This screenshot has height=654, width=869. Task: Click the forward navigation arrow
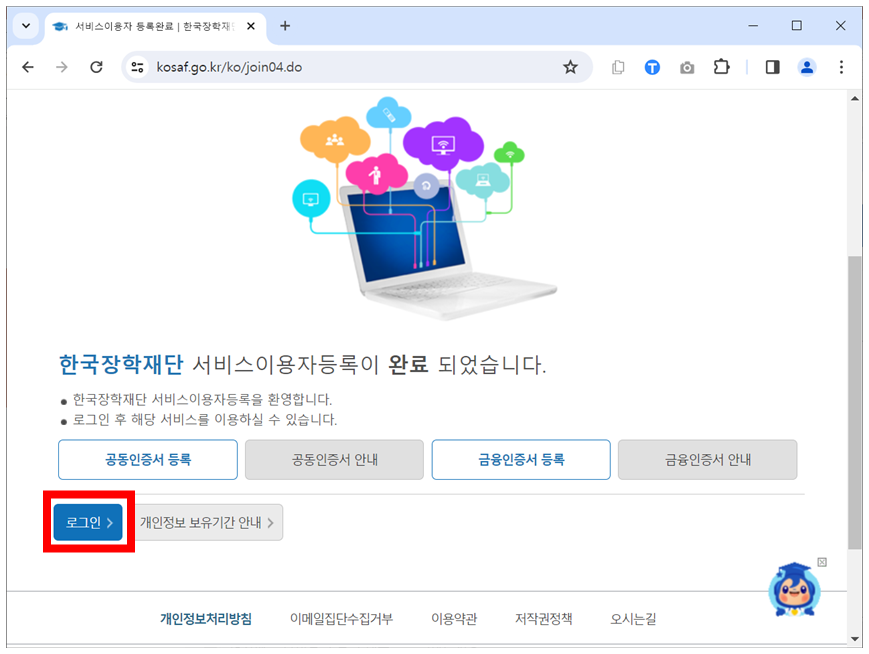62,67
